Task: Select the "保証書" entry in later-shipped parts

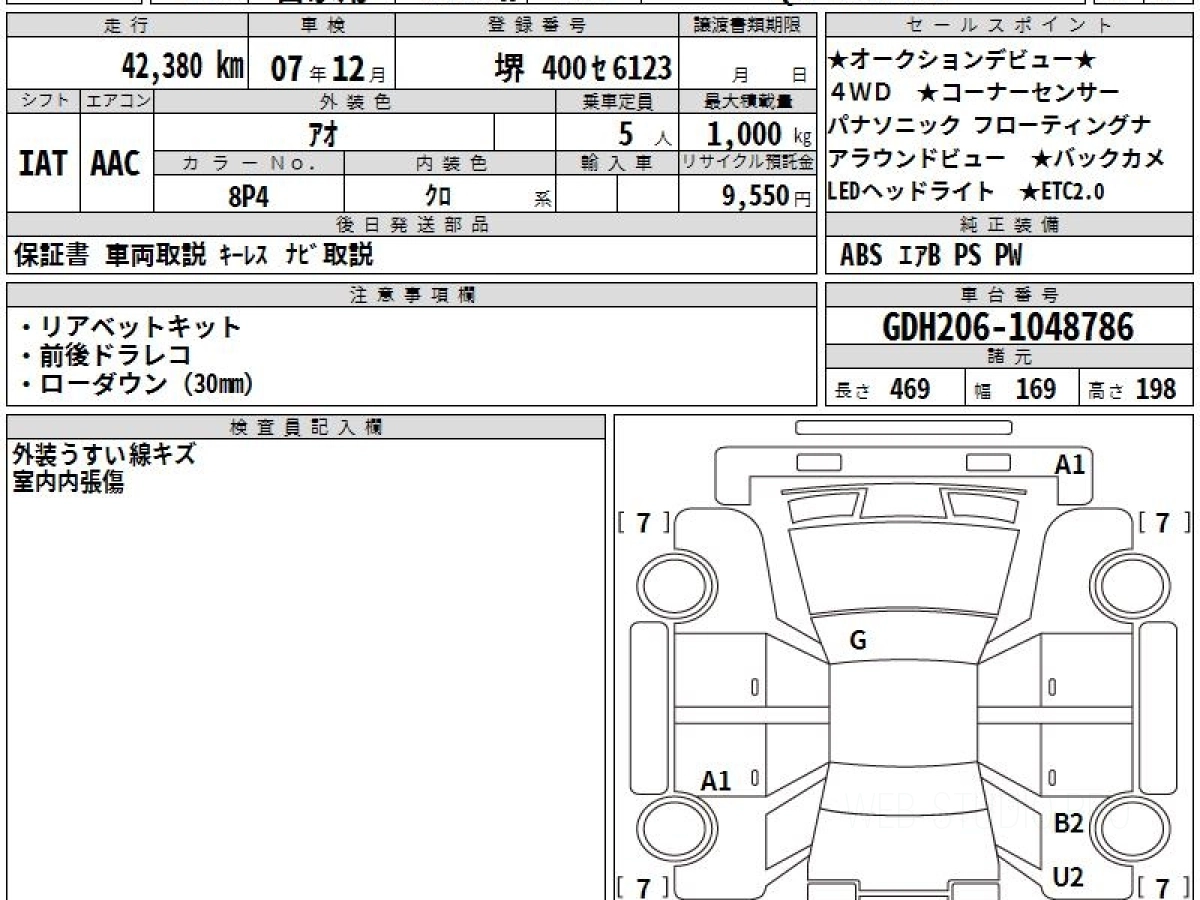Action: (51, 255)
